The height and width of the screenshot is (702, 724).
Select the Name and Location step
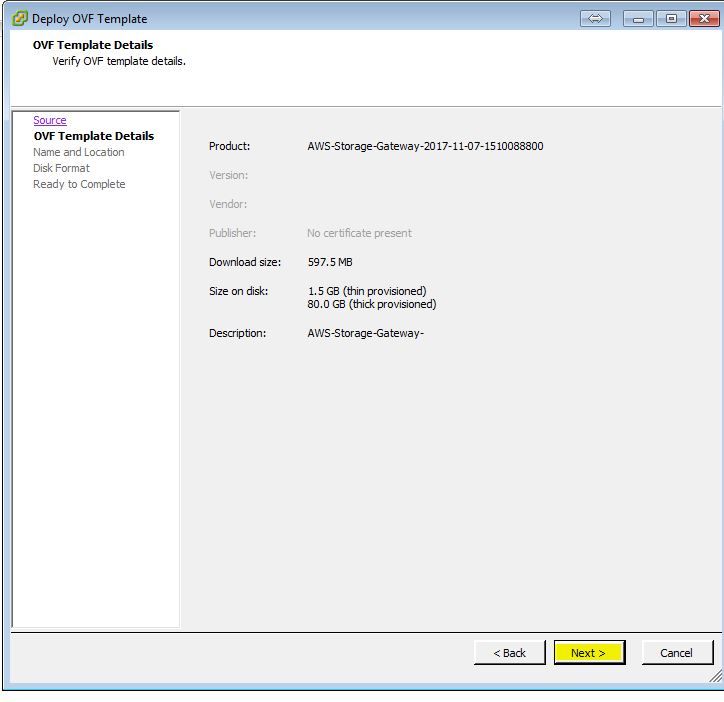78,152
